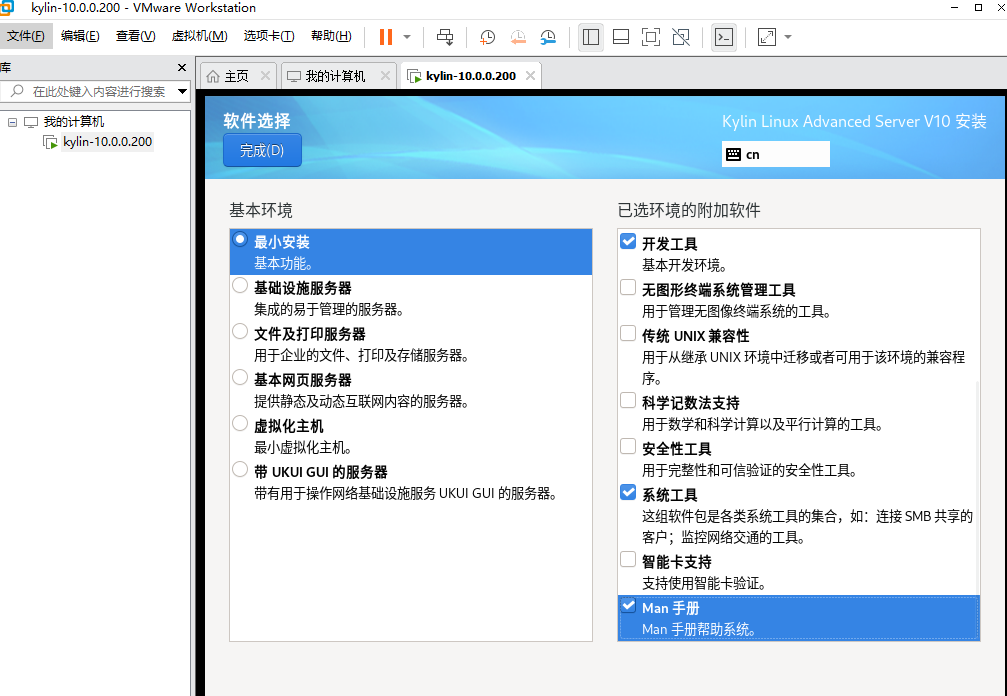Click the VMware Workstation title bar icon
Viewport: 1007px width, 696px height.
point(6,8)
